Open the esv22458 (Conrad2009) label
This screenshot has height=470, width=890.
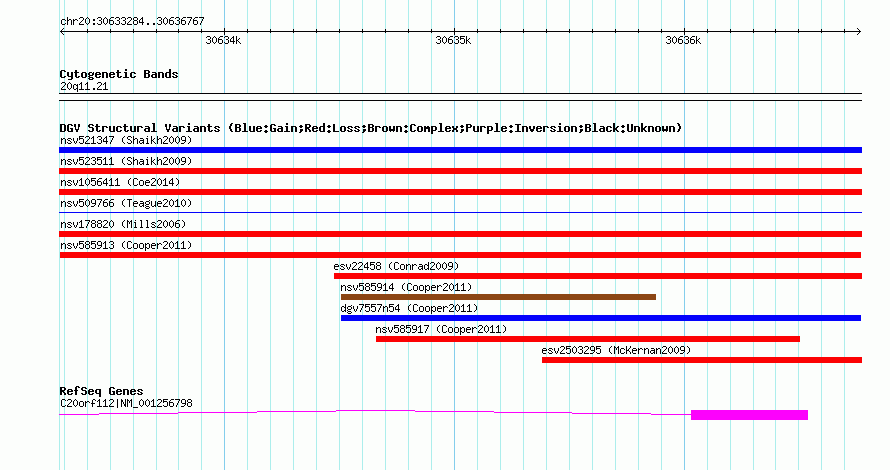click(396, 266)
